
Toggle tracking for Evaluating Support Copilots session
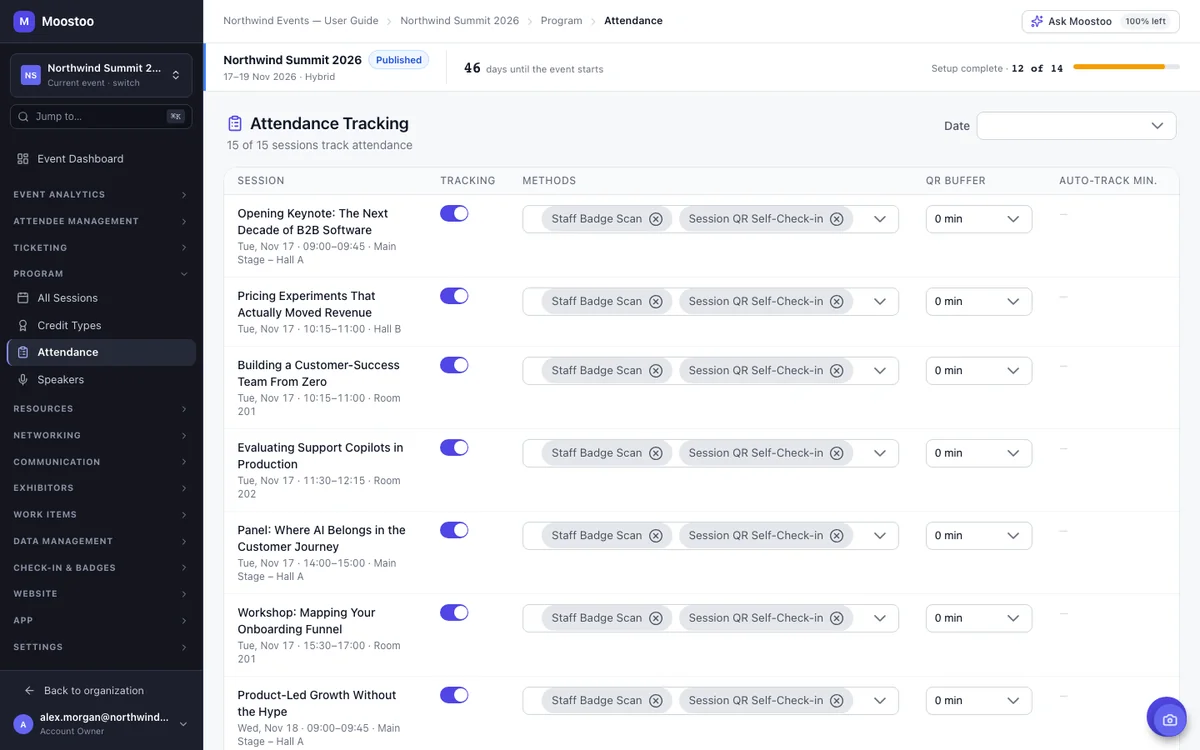click(454, 448)
